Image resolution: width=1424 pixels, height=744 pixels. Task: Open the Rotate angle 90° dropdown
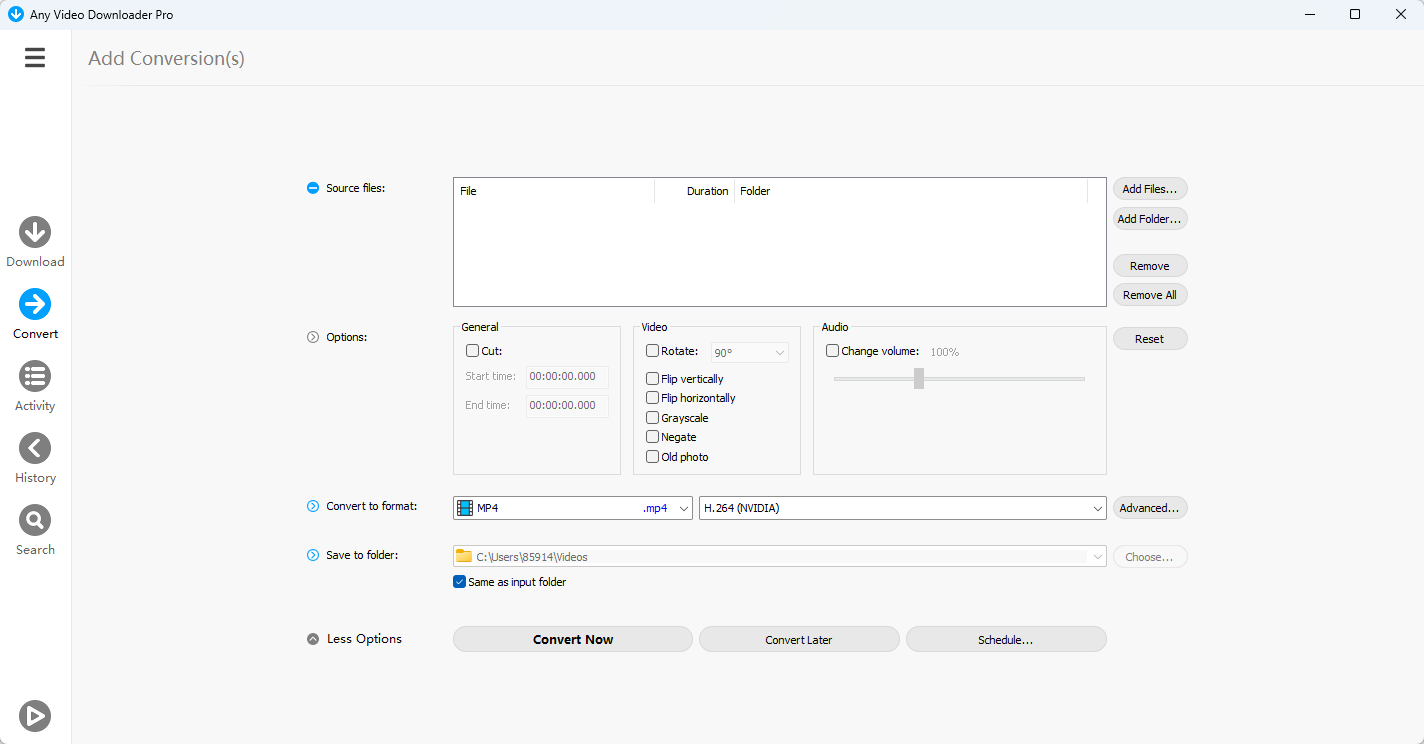750,352
